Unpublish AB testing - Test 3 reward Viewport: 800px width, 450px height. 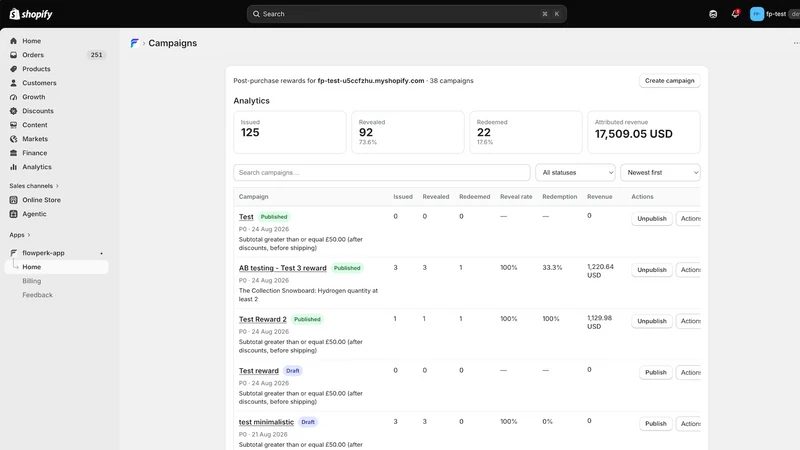[652, 269]
